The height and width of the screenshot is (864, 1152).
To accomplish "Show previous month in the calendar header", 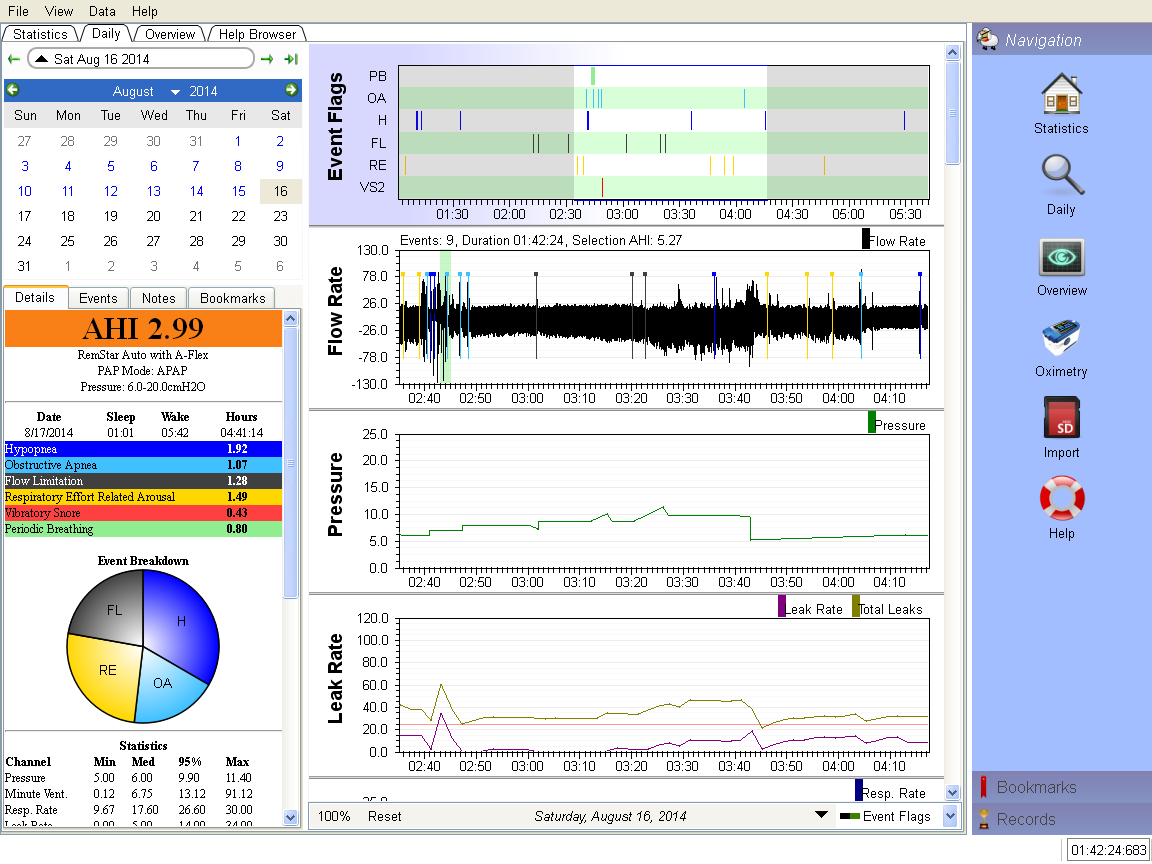I will [12, 90].
